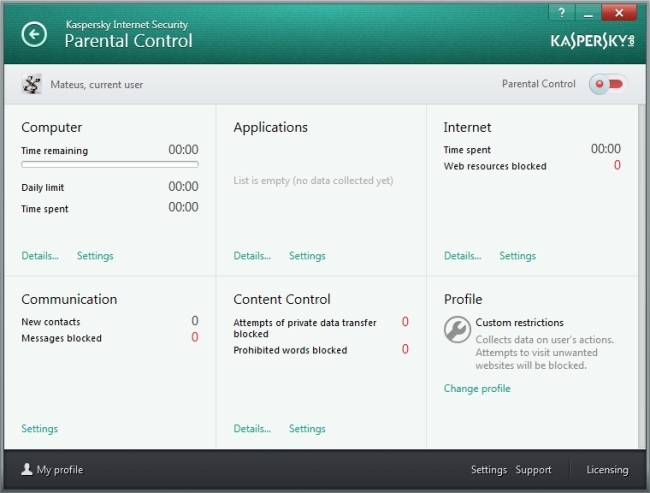Image resolution: width=650 pixels, height=493 pixels.
Task: Click the Communication section heading
Action: point(69,299)
